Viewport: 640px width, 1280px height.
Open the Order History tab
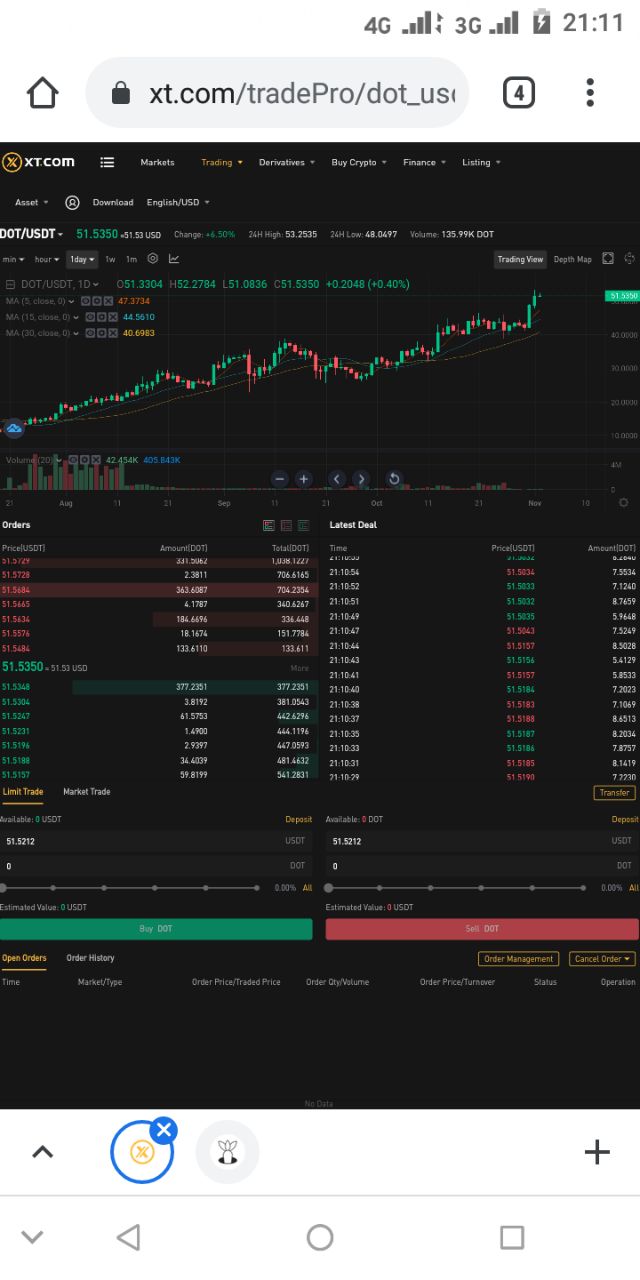90,958
